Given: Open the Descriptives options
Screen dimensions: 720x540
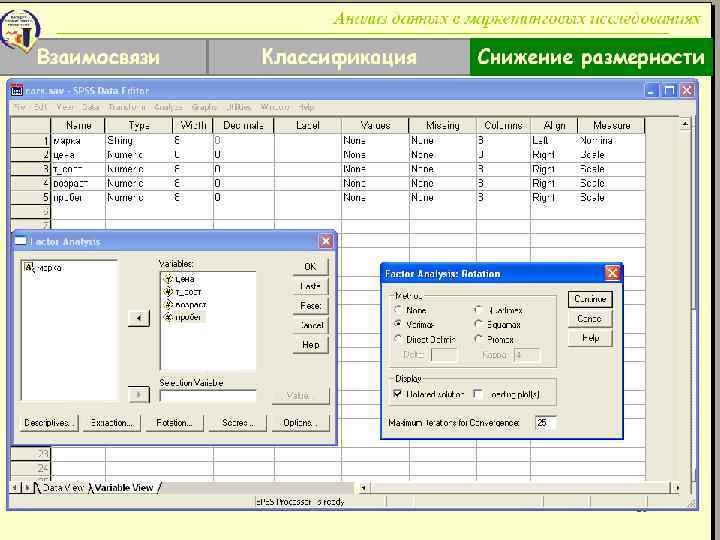Looking at the screenshot, I should [x=49, y=422].
